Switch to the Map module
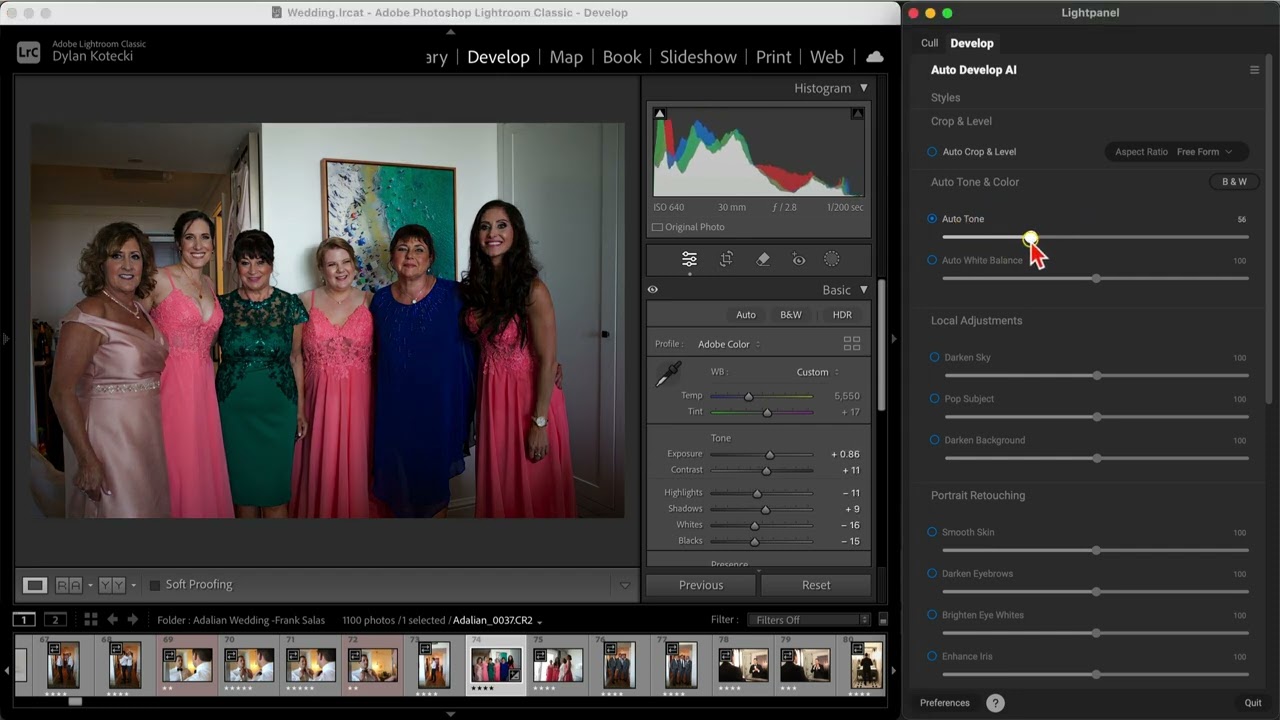1280x720 pixels. (566, 57)
